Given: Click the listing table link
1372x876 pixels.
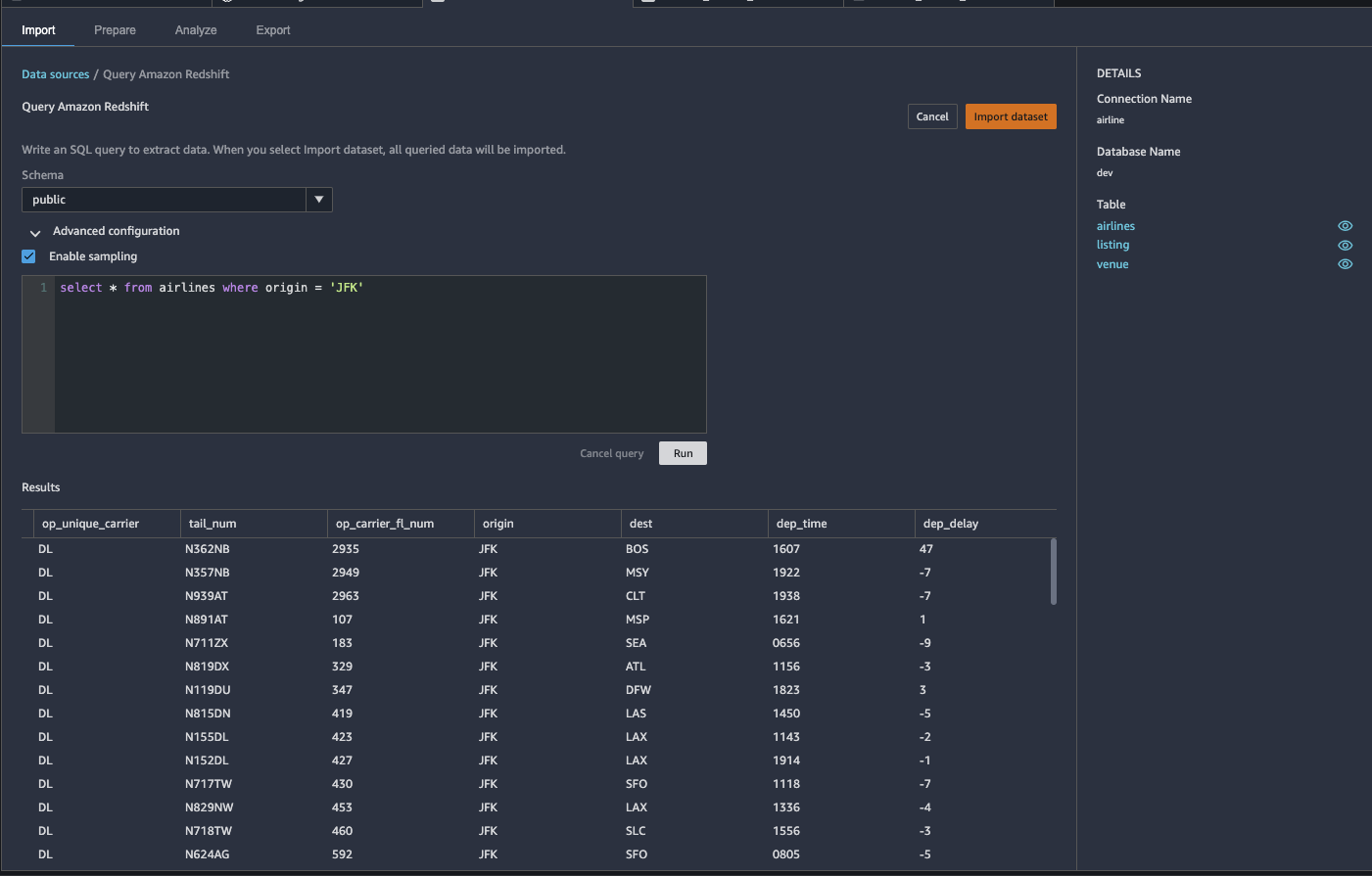Looking at the screenshot, I should pos(1112,245).
